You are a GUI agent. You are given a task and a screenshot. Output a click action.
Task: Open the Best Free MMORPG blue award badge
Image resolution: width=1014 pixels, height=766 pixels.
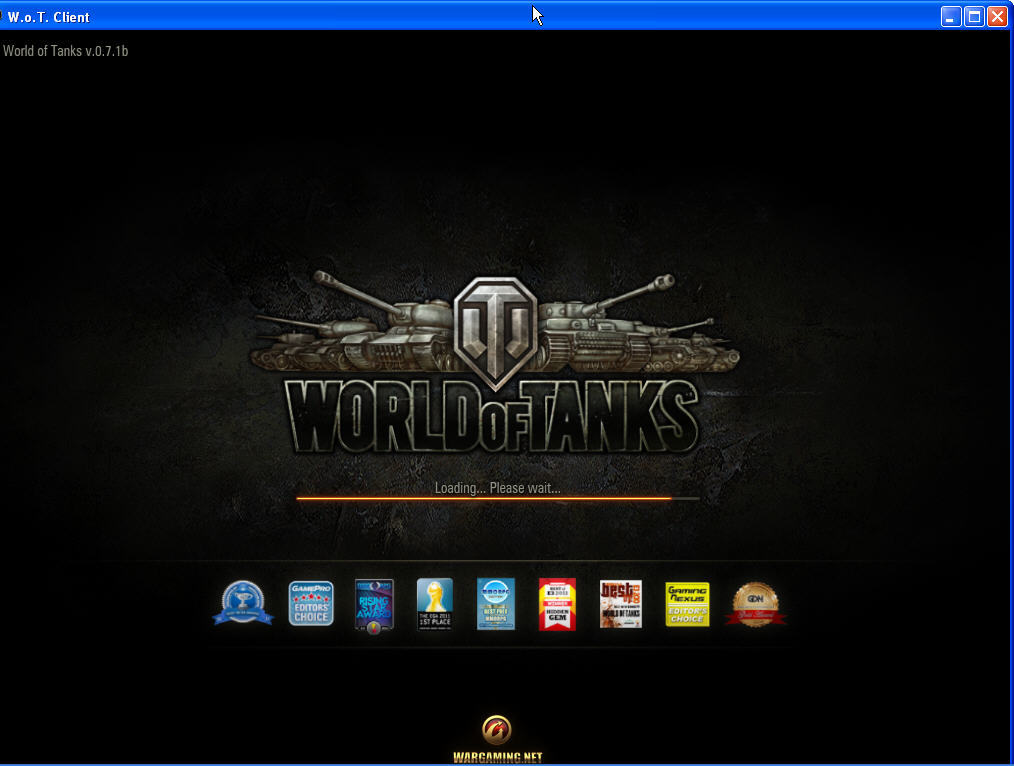(496, 604)
